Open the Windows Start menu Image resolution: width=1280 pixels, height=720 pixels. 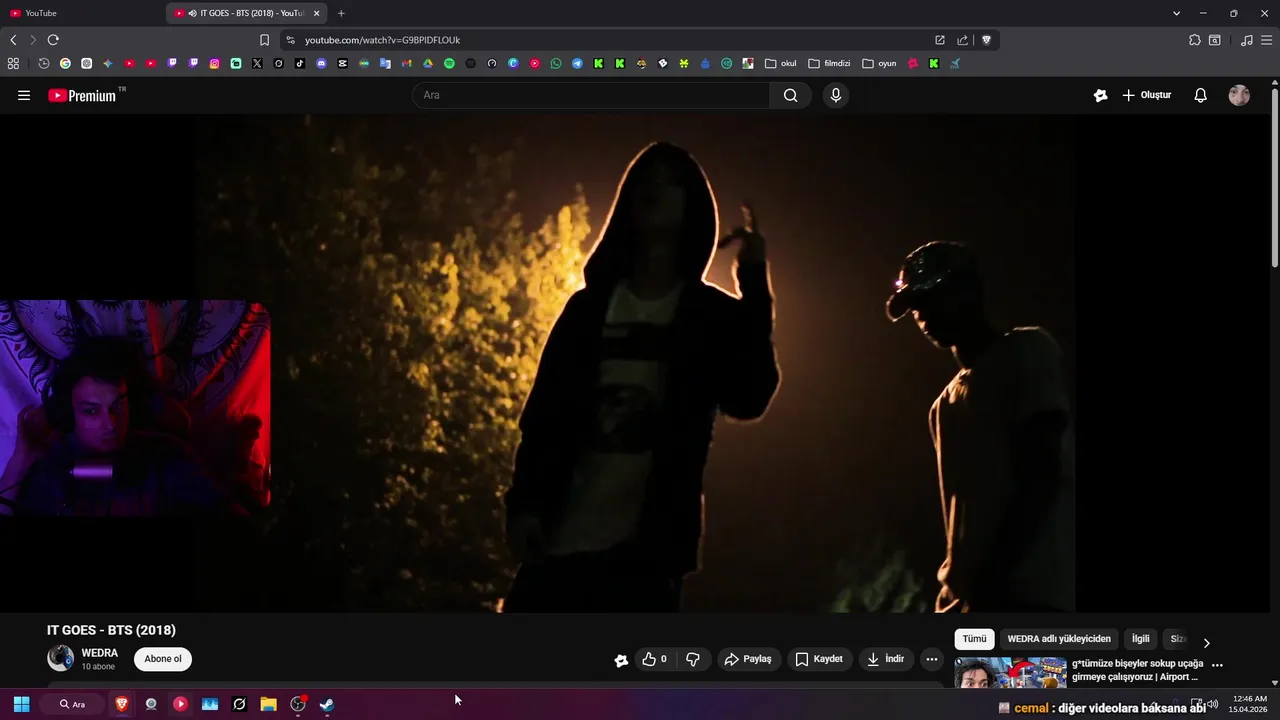pos(21,704)
